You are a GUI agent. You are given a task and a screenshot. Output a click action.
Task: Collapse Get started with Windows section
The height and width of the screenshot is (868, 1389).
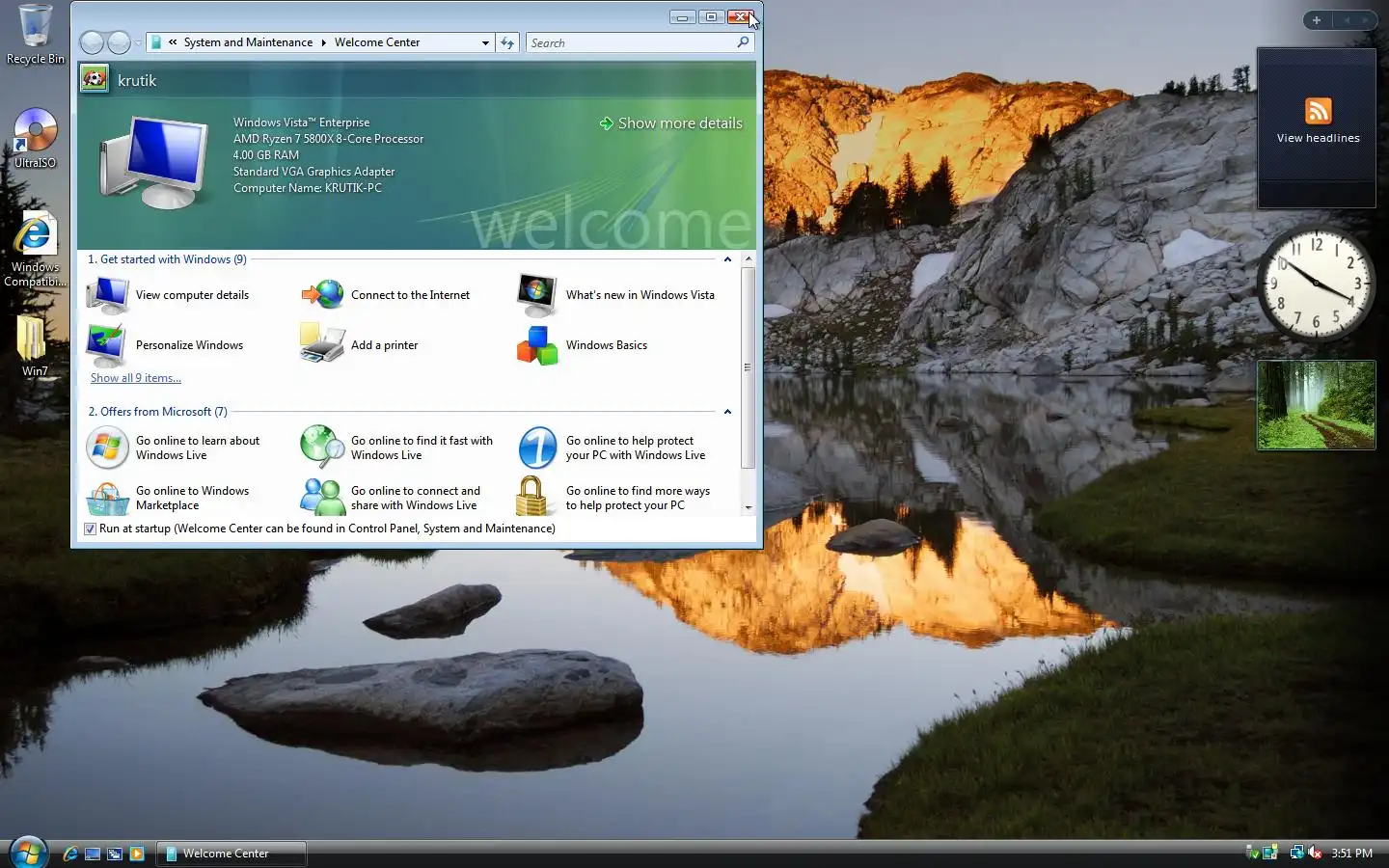(x=727, y=259)
